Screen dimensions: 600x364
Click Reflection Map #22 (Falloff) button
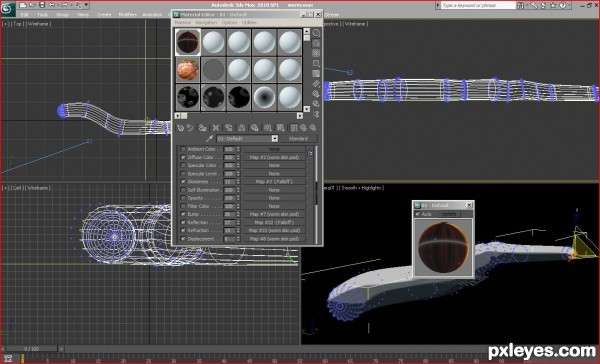[274, 222]
